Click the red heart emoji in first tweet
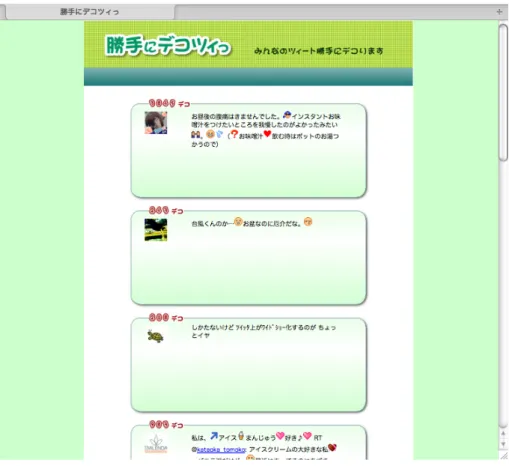Screen dimensions: 509x466 [x=267, y=134]
